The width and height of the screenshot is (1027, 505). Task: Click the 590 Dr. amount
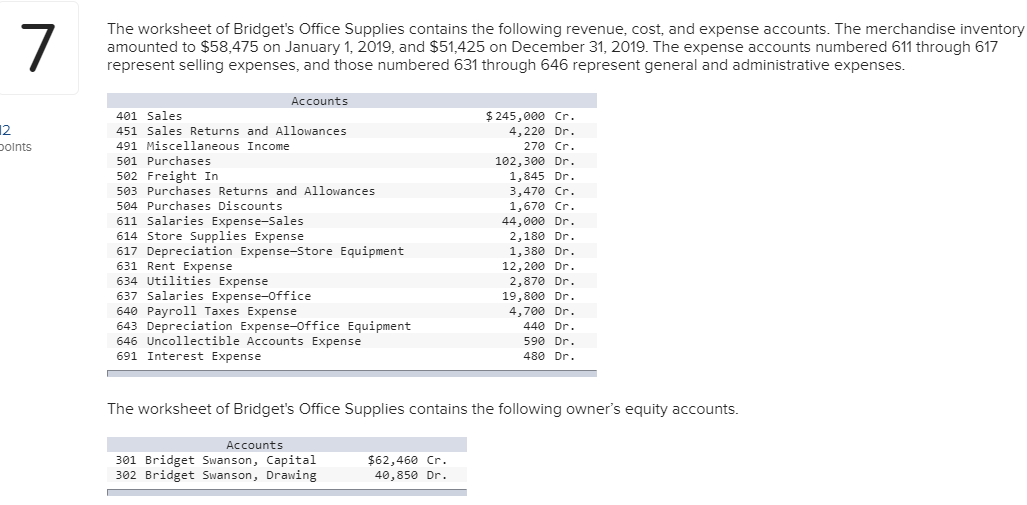click(x=549, y=341)
